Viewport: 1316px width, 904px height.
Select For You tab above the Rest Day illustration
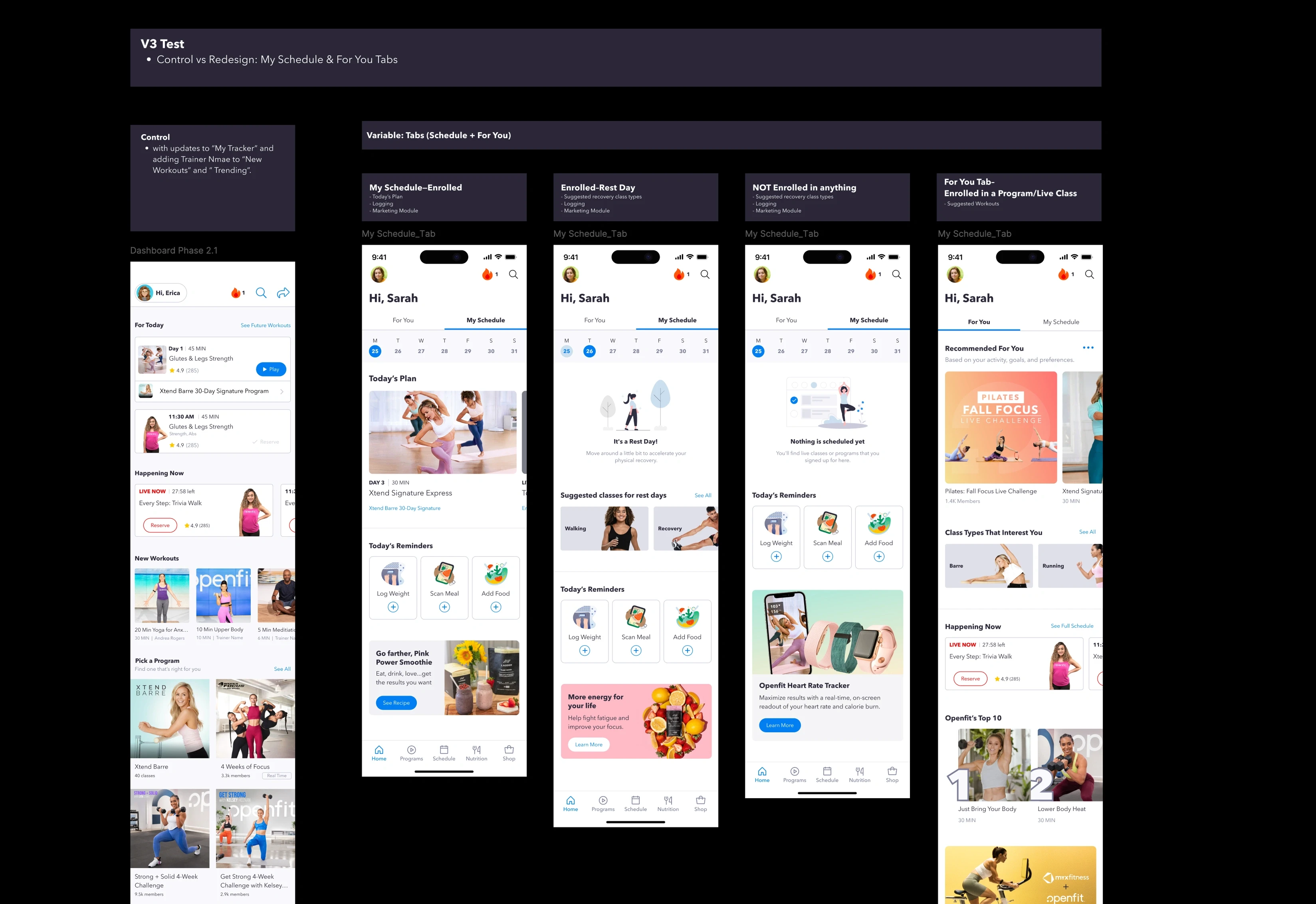(594, 320)
